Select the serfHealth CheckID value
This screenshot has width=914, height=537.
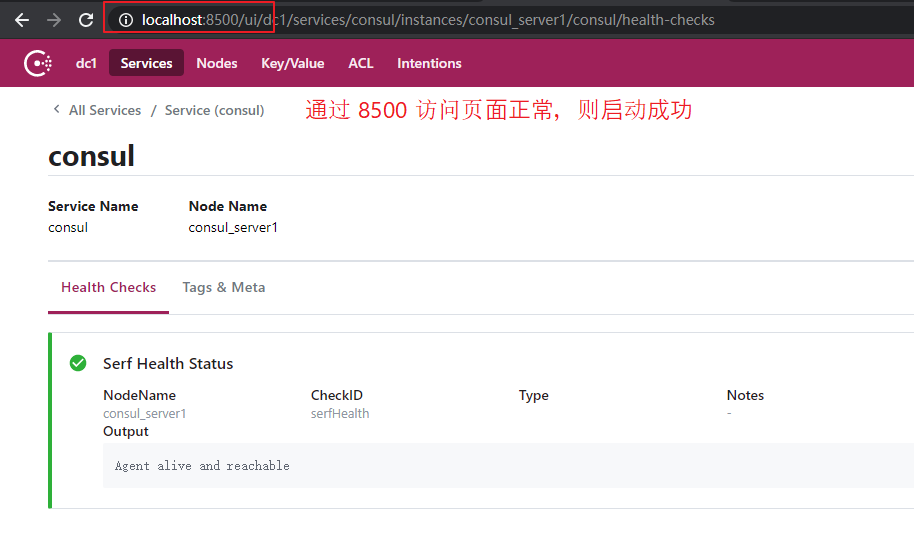pos(340,413)
